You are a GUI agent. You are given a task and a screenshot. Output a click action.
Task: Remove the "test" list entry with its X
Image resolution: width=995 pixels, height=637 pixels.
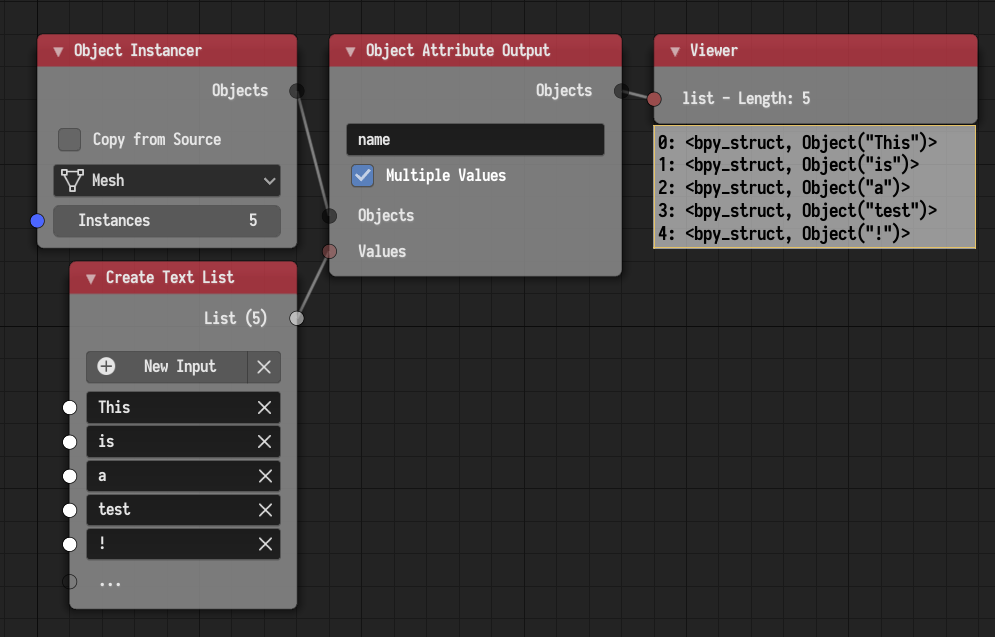265,510
